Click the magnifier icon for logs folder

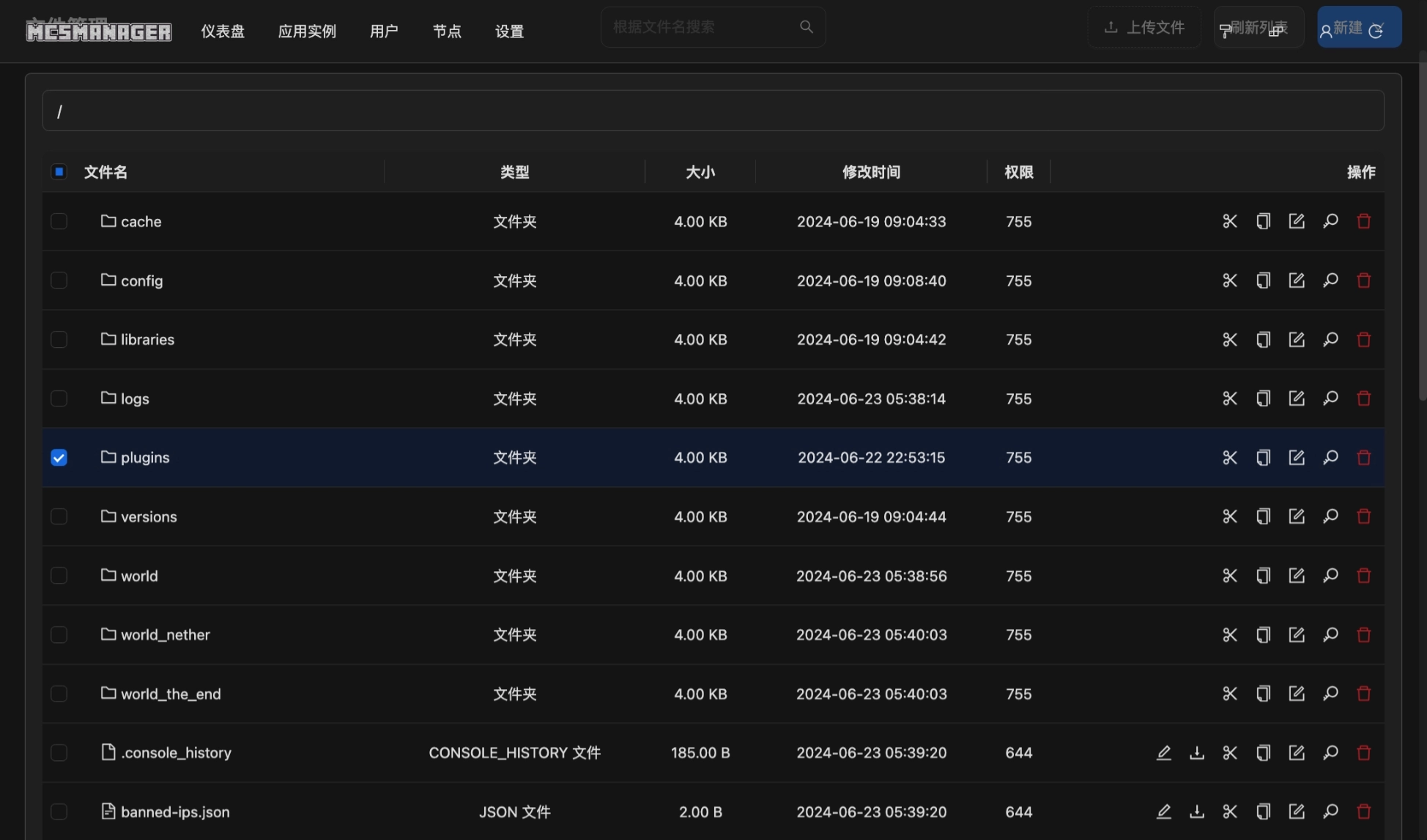tap(1330, 398)
